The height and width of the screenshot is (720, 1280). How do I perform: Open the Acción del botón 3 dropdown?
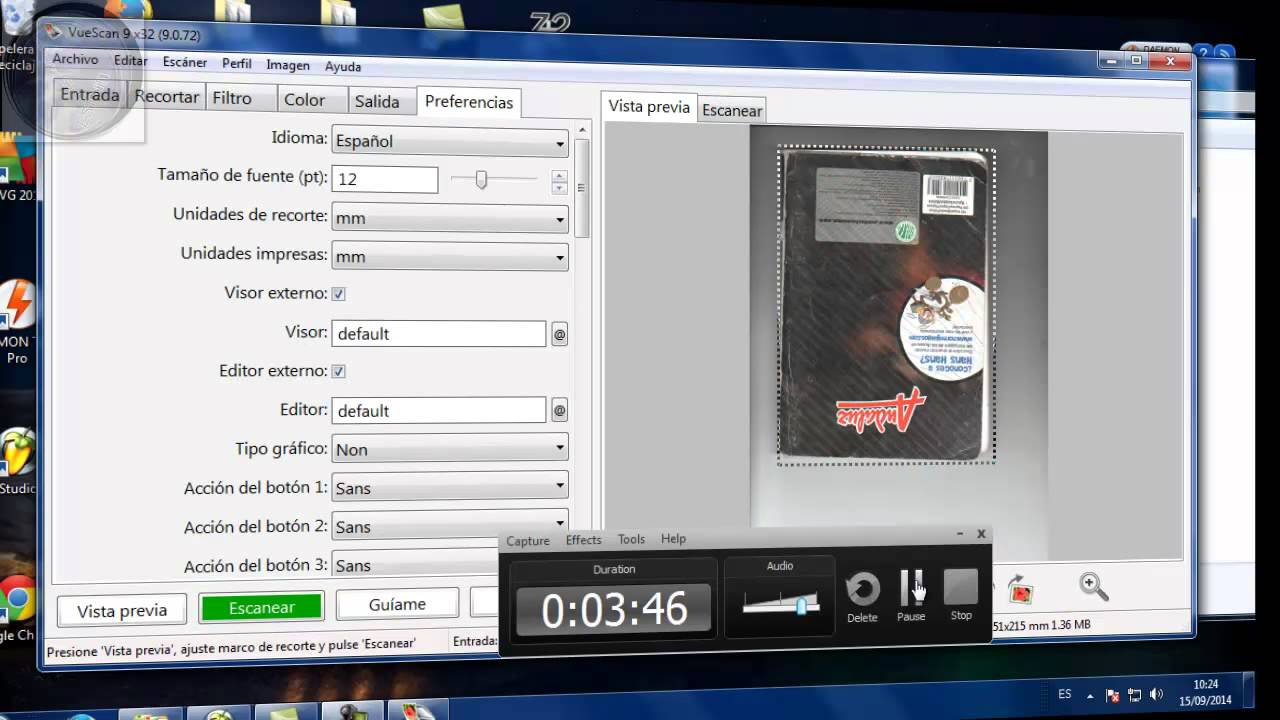450,565
